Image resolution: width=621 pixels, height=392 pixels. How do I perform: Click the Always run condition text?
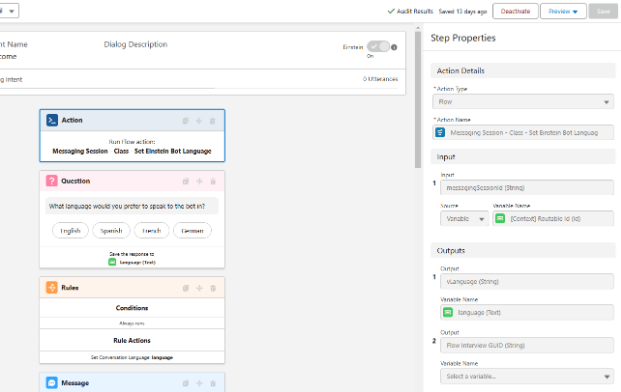click(x=132, y=323)
